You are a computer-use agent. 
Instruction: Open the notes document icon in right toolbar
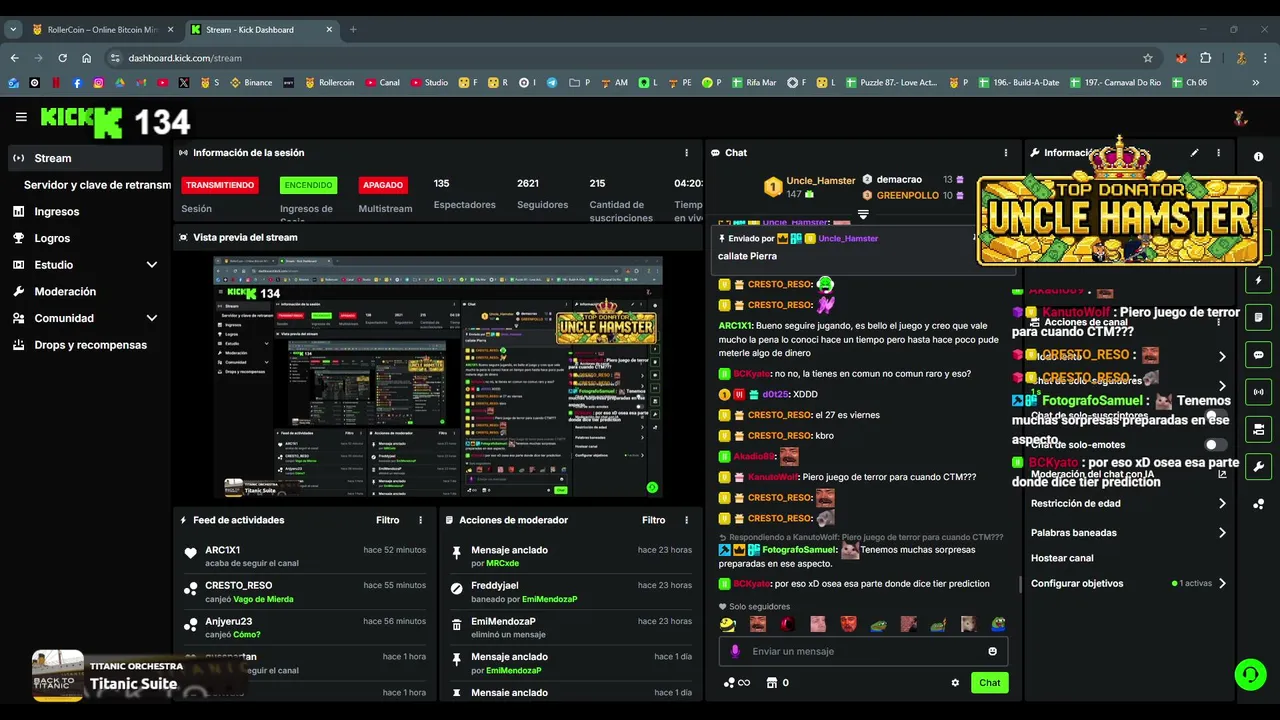[x=1258, y=317]
